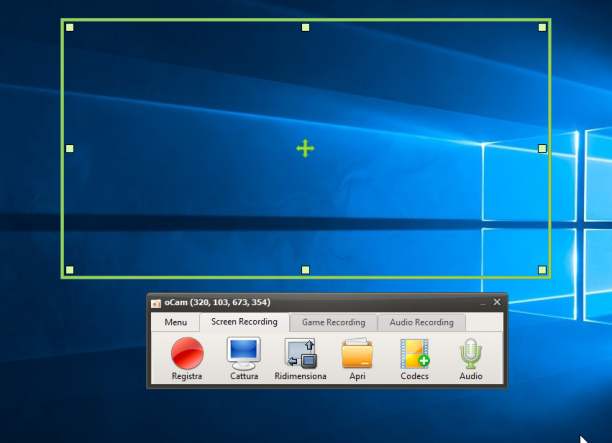
Task: Click bottom-center handle of capture frame
Action: 306,270
